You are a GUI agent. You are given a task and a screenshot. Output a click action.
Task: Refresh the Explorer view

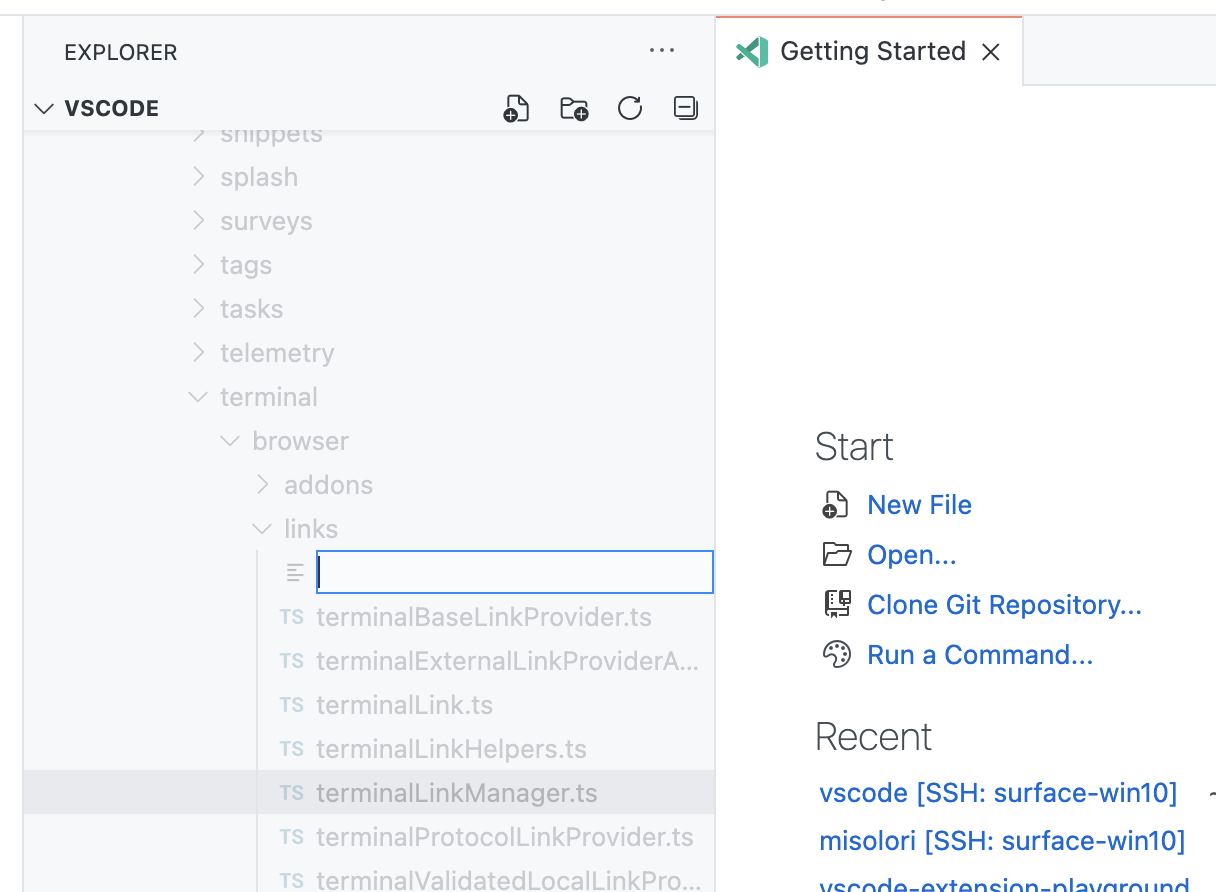[x=629, y=108]
